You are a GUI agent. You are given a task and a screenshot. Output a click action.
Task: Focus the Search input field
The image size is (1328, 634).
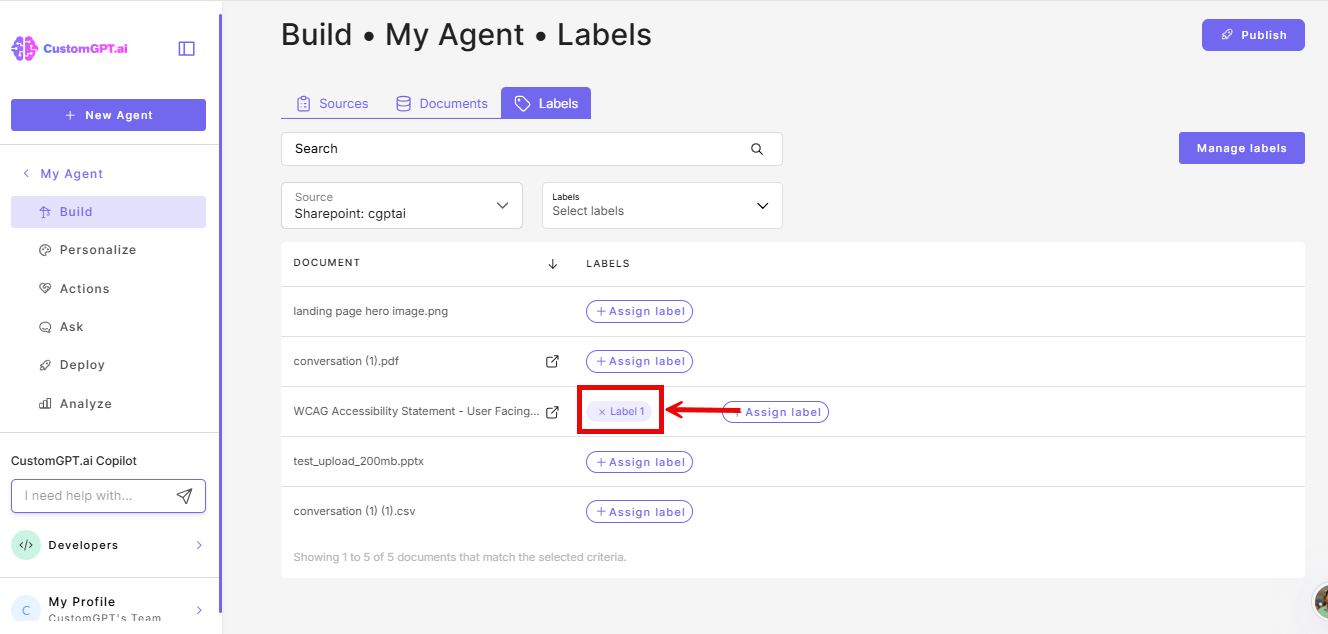[x=532, y=149]
